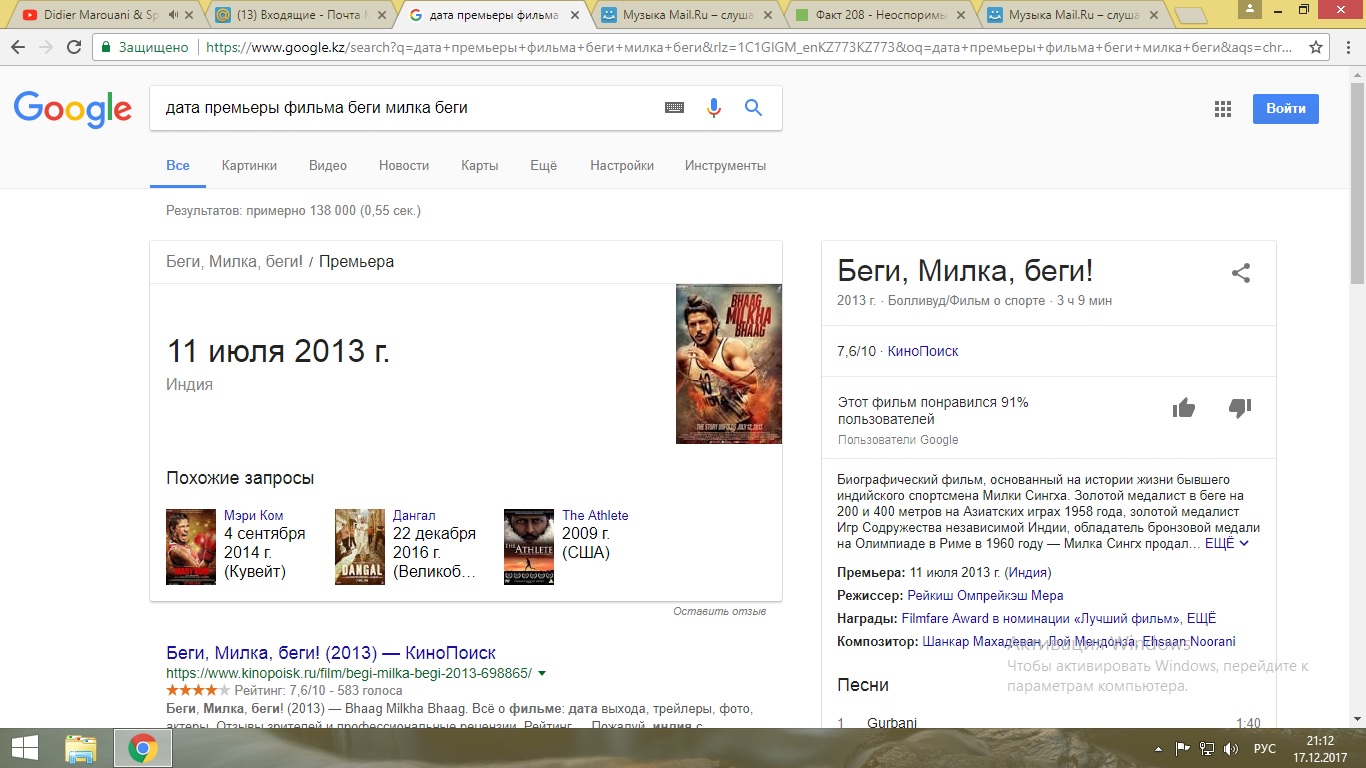Play the Gurbani song entry
1366x768 pixels.
point(1049,723)
